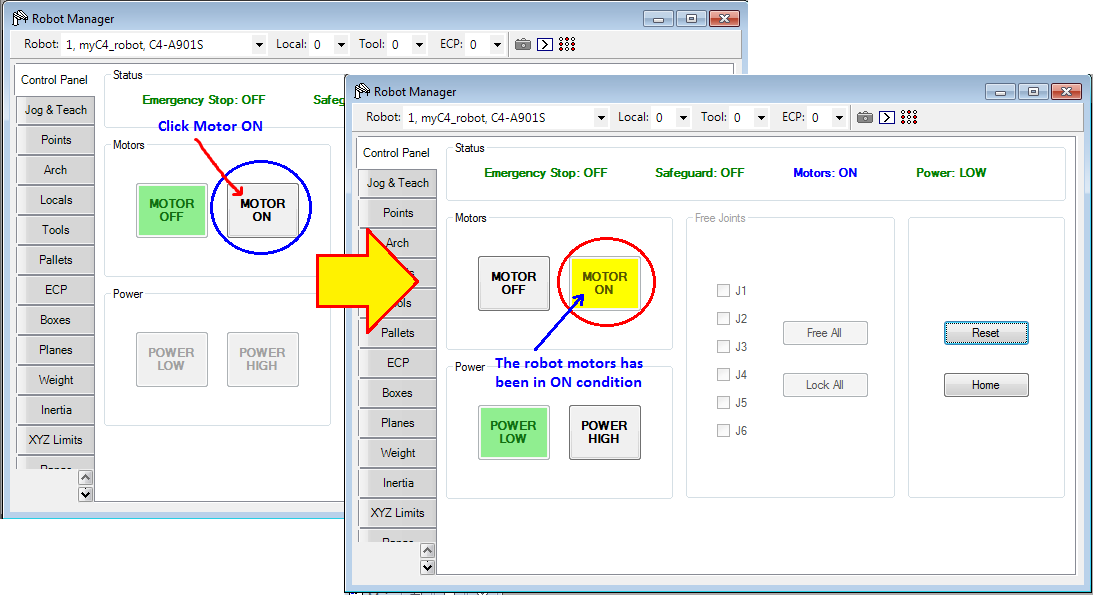This screenshot has height=596, width=1094.
Task: Switch to Jog & Teach tab in front window
Action: point(398,183)
